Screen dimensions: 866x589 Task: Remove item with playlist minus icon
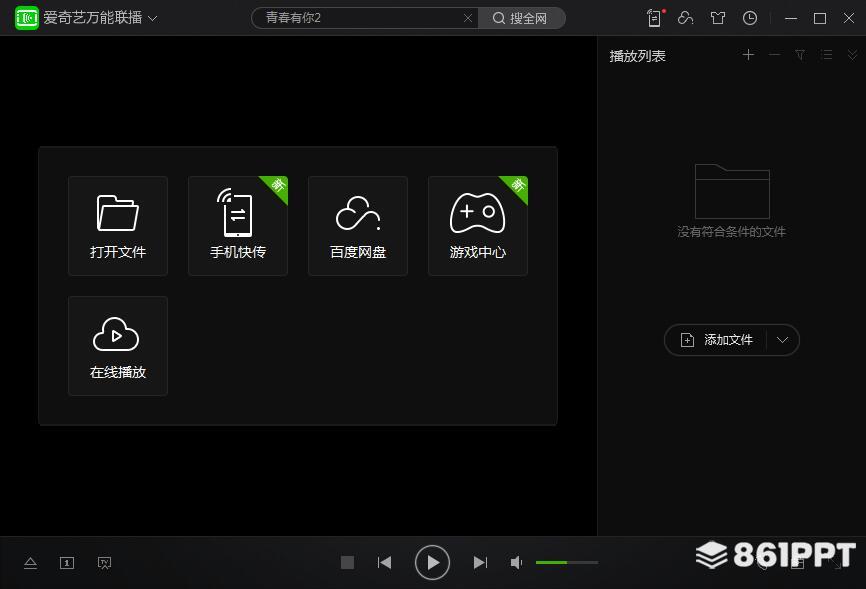point(774,55)
